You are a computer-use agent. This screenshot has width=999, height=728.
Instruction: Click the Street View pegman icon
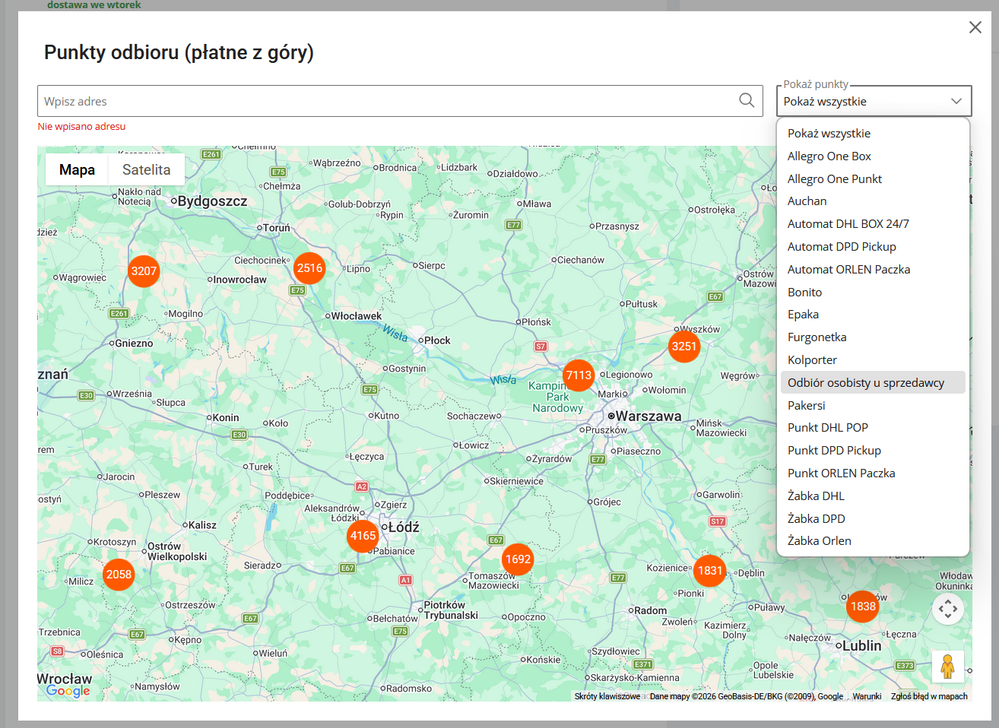point(948,667)
